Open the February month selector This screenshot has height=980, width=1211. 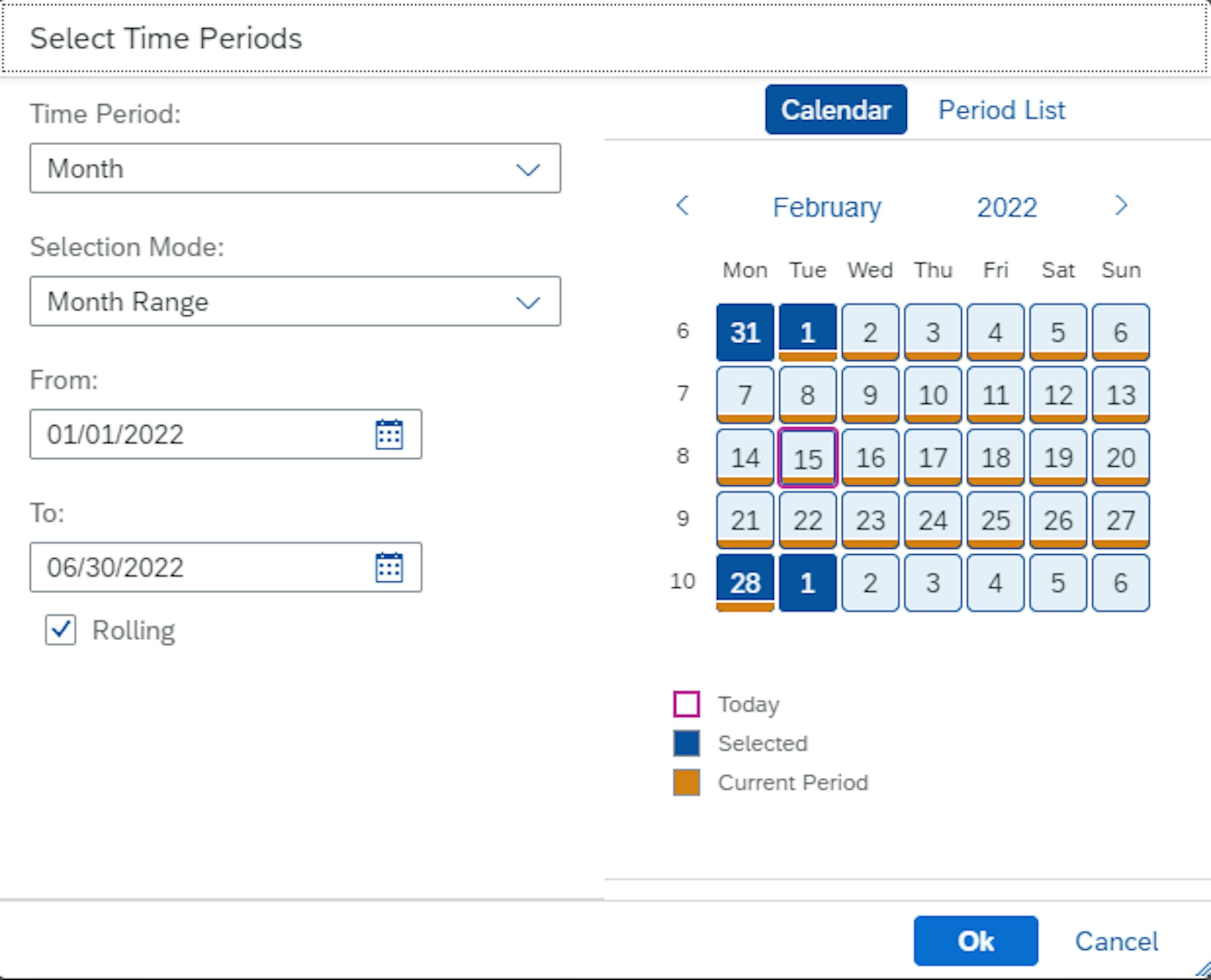click(x=827, y=207)
